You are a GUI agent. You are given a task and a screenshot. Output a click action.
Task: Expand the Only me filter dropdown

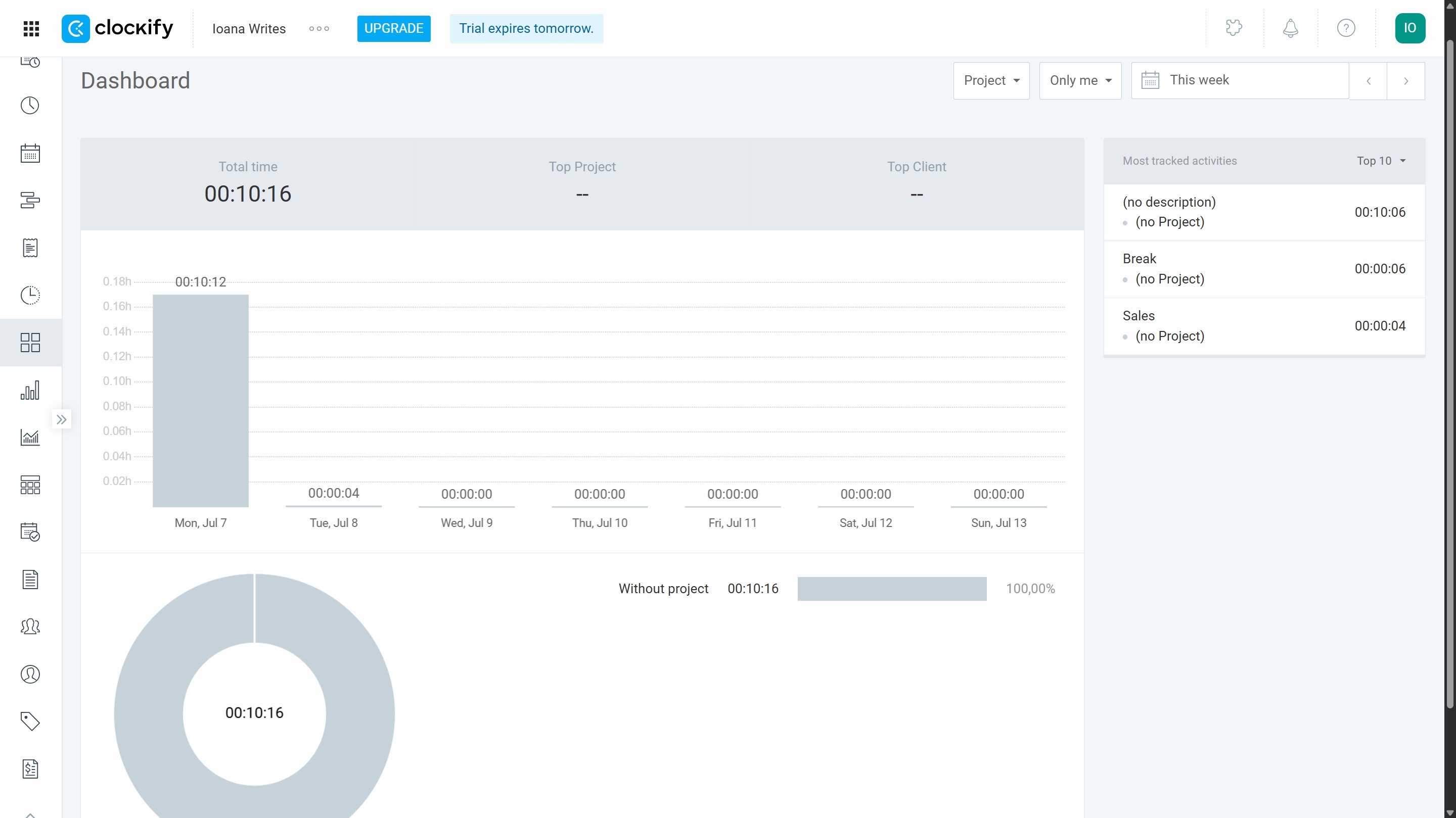tap(1079, 80)
